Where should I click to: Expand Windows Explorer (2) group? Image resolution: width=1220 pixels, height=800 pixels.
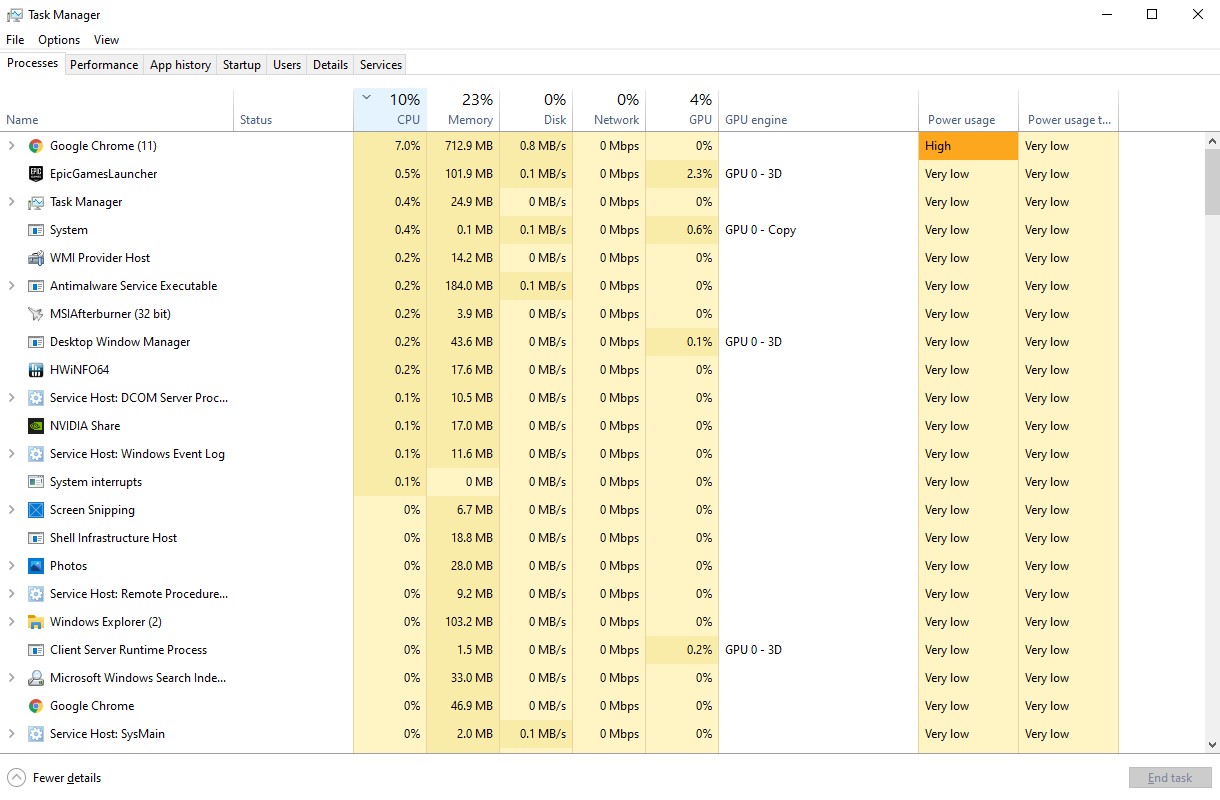click(x=12, y=622)
